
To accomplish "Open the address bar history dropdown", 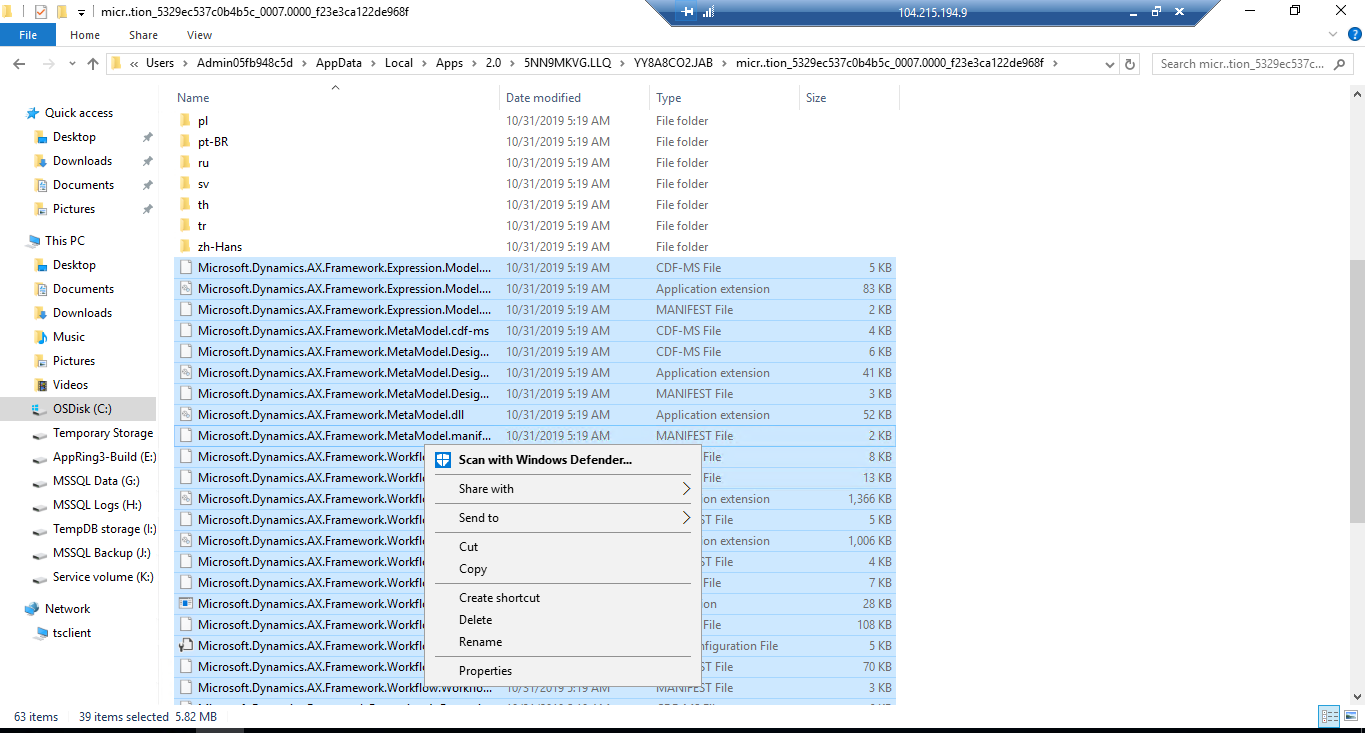I will (1111, 63).
